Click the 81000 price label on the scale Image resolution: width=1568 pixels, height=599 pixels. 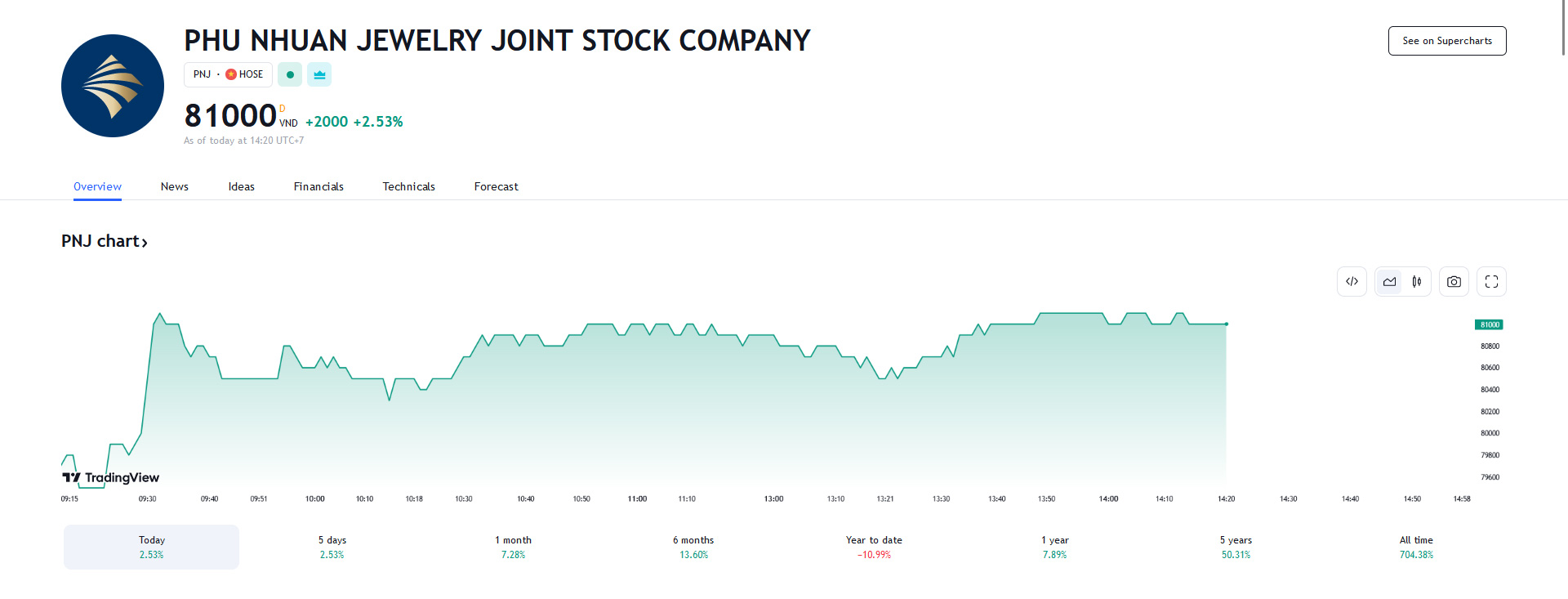tap(1489, 324)
